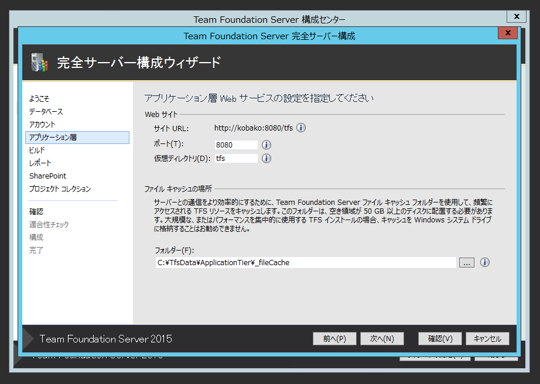Click the info icon beside virtual directory field
Screen dimensions: 540x384
[x=266, y=158]
